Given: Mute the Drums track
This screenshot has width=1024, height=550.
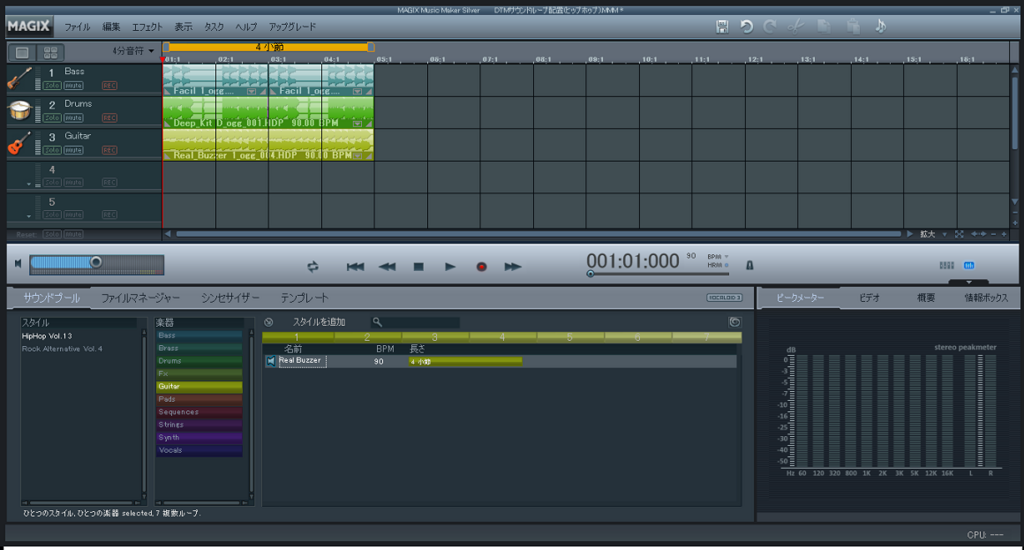Looking at the screenshot, I should click(73, 118).
